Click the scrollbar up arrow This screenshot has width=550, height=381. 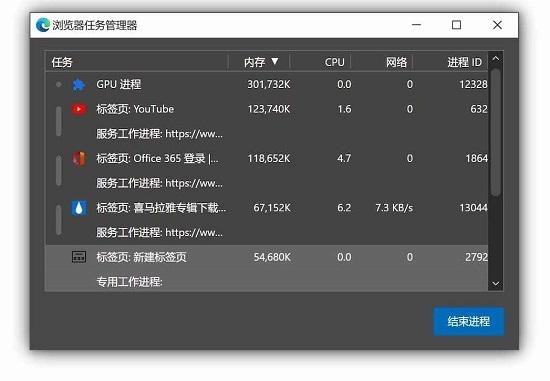[496, 59]
